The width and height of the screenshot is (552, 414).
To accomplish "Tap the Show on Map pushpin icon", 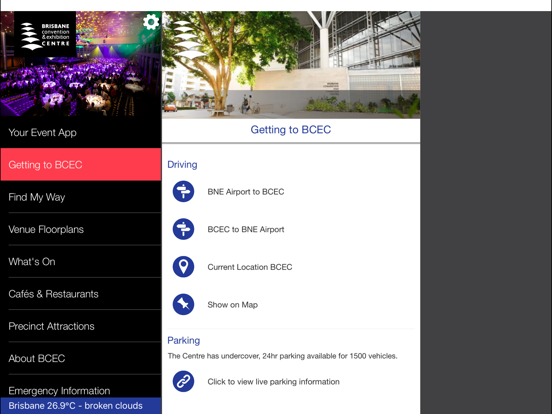I will click(x=183, y=305).
